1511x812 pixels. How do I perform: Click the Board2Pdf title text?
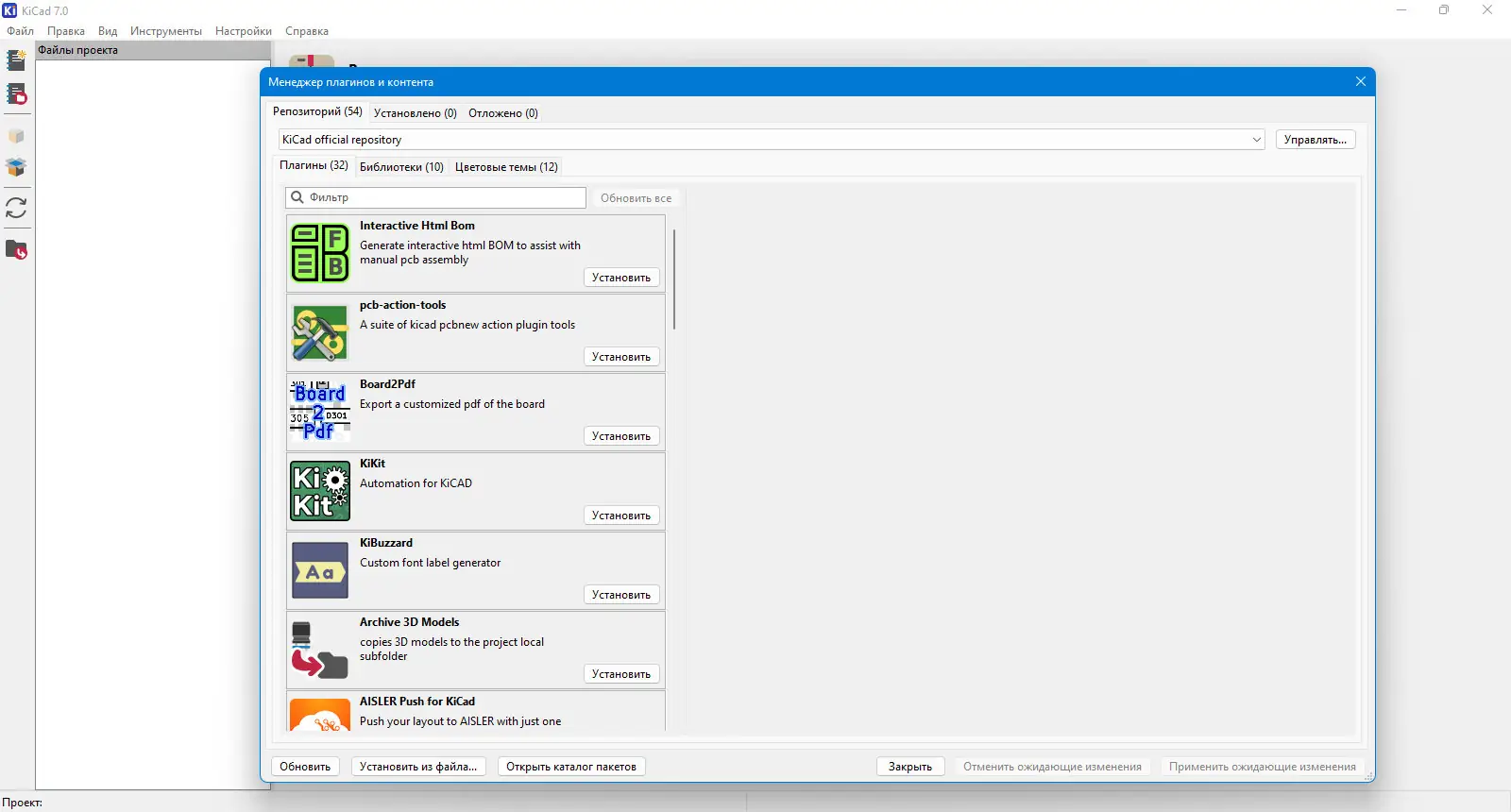tap(387, 384)
